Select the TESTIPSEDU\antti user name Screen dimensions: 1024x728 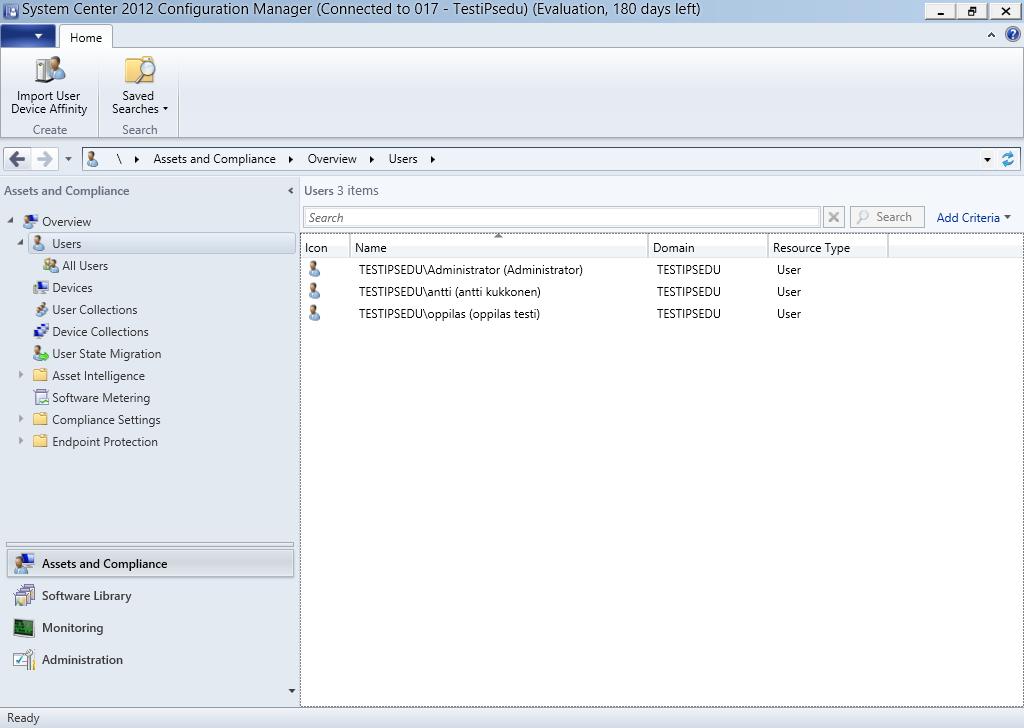[x=449, y=292]
